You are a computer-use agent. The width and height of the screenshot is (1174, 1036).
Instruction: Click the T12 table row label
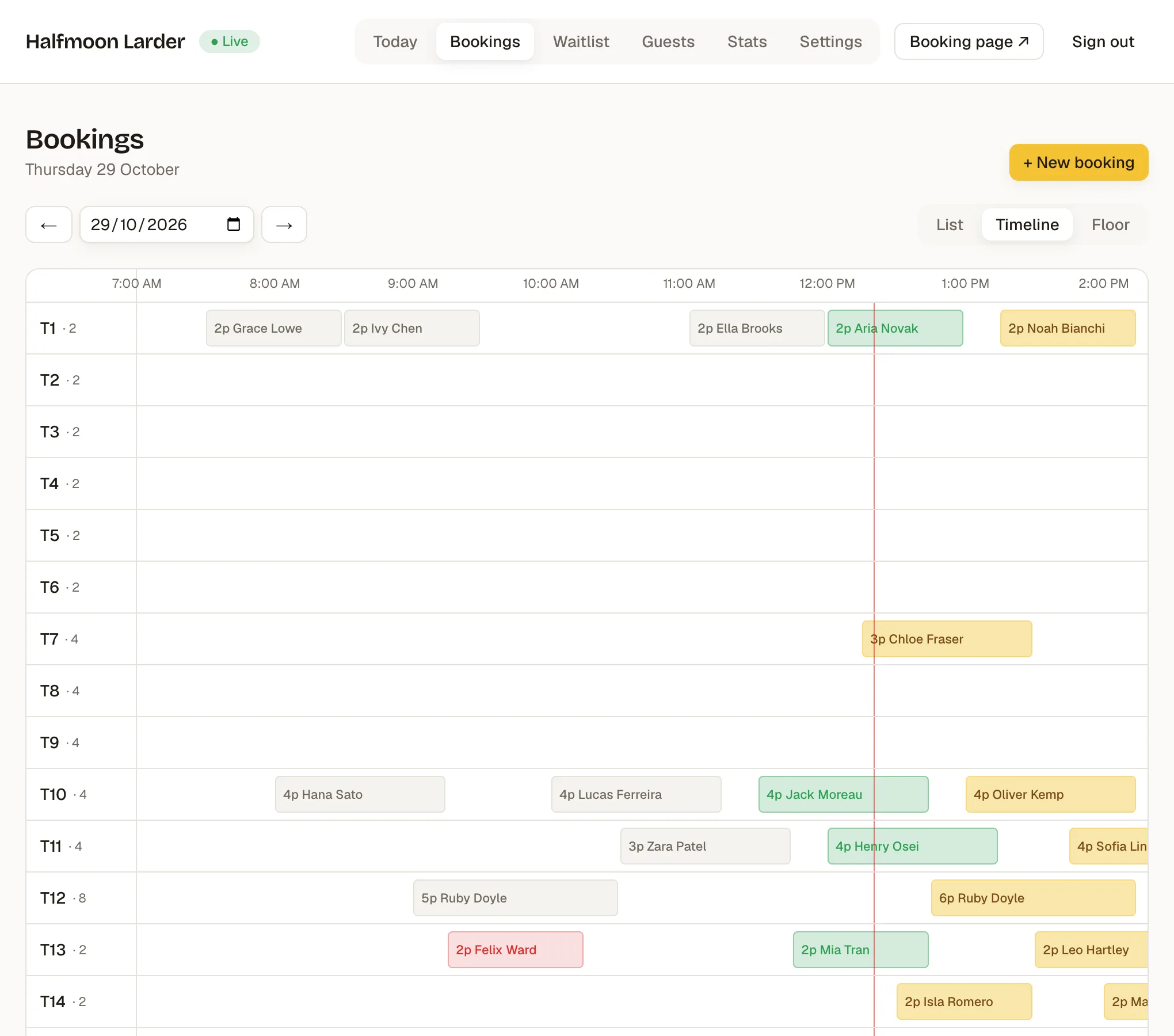point(81,898)
